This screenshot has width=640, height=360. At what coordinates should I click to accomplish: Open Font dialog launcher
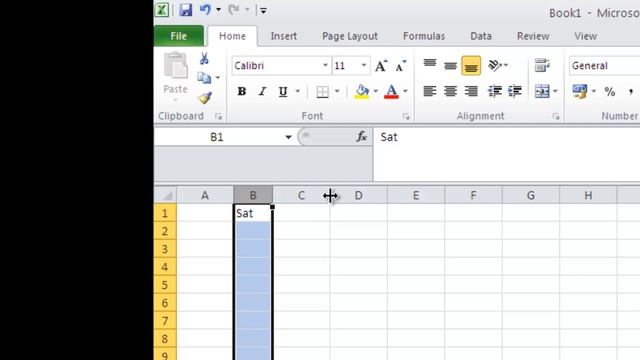[x=406, y=117]
